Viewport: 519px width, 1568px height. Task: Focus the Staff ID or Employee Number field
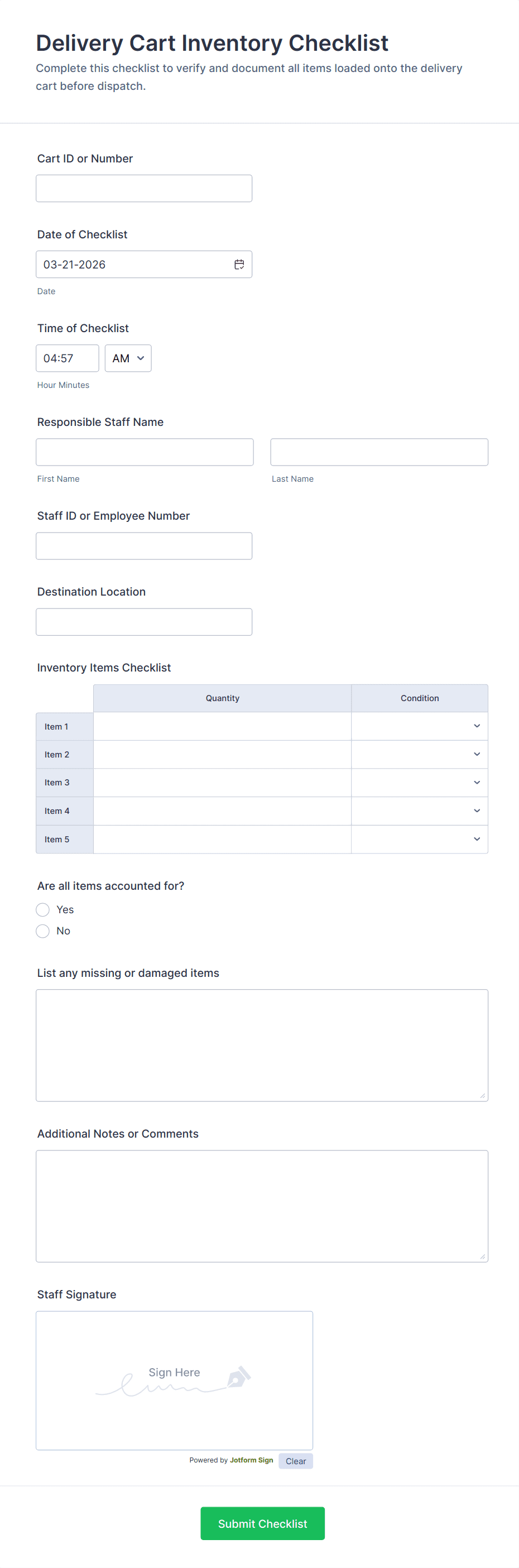click(143, 546)
